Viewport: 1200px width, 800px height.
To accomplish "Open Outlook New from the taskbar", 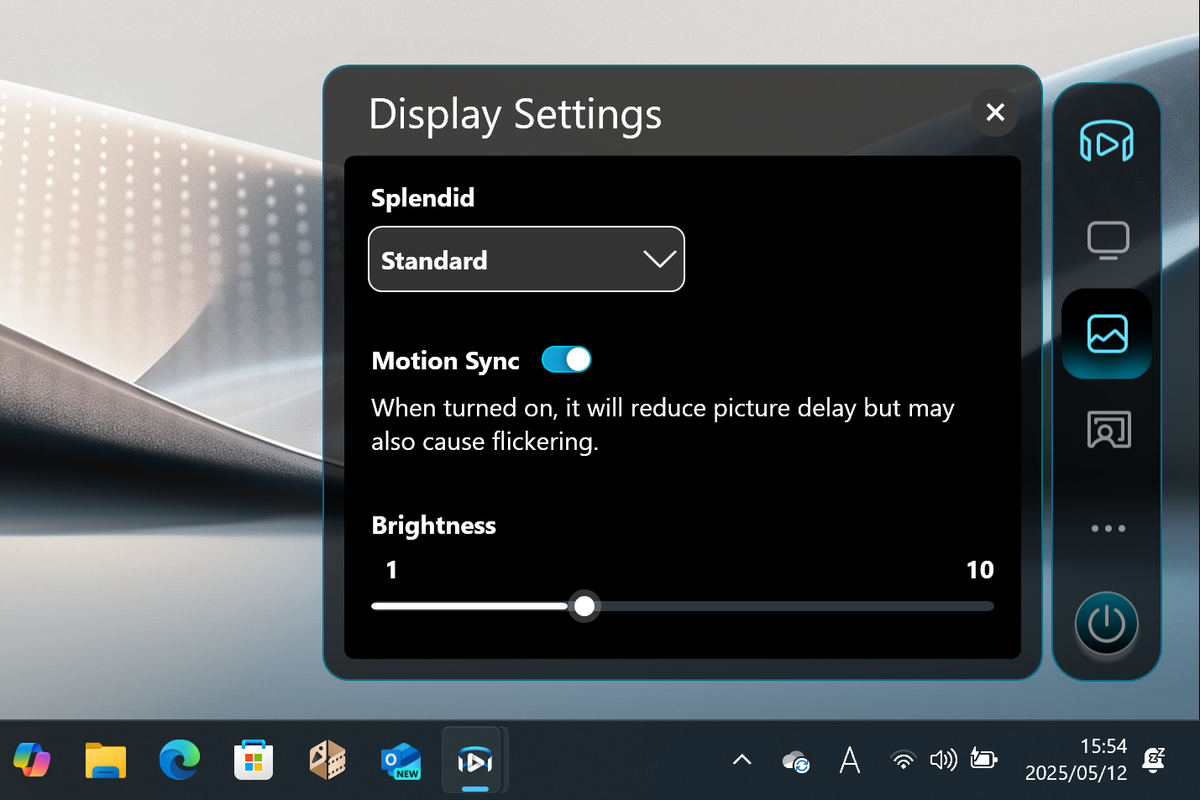I will [401, 762].
